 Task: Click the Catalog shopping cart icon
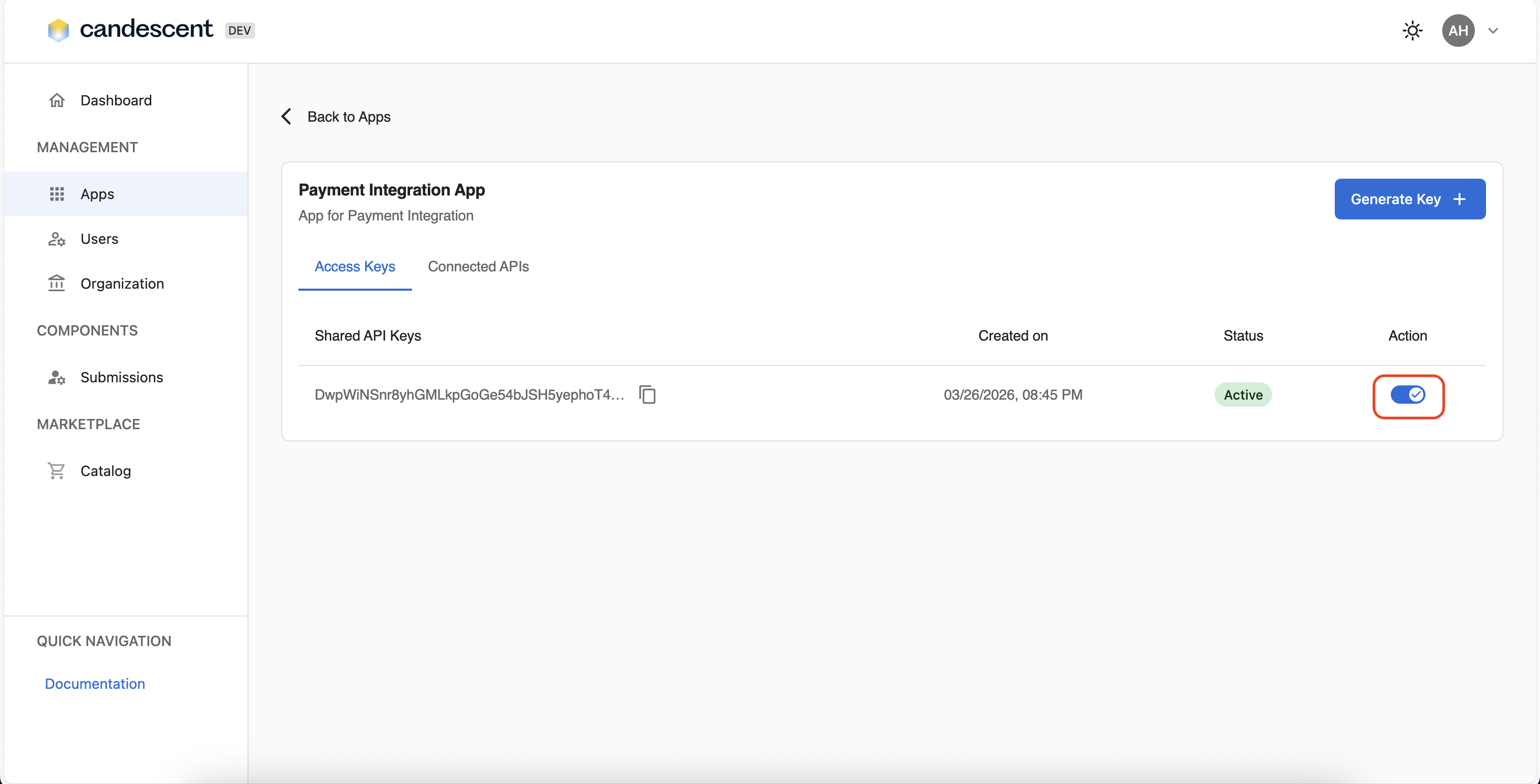tap(57, 471)
